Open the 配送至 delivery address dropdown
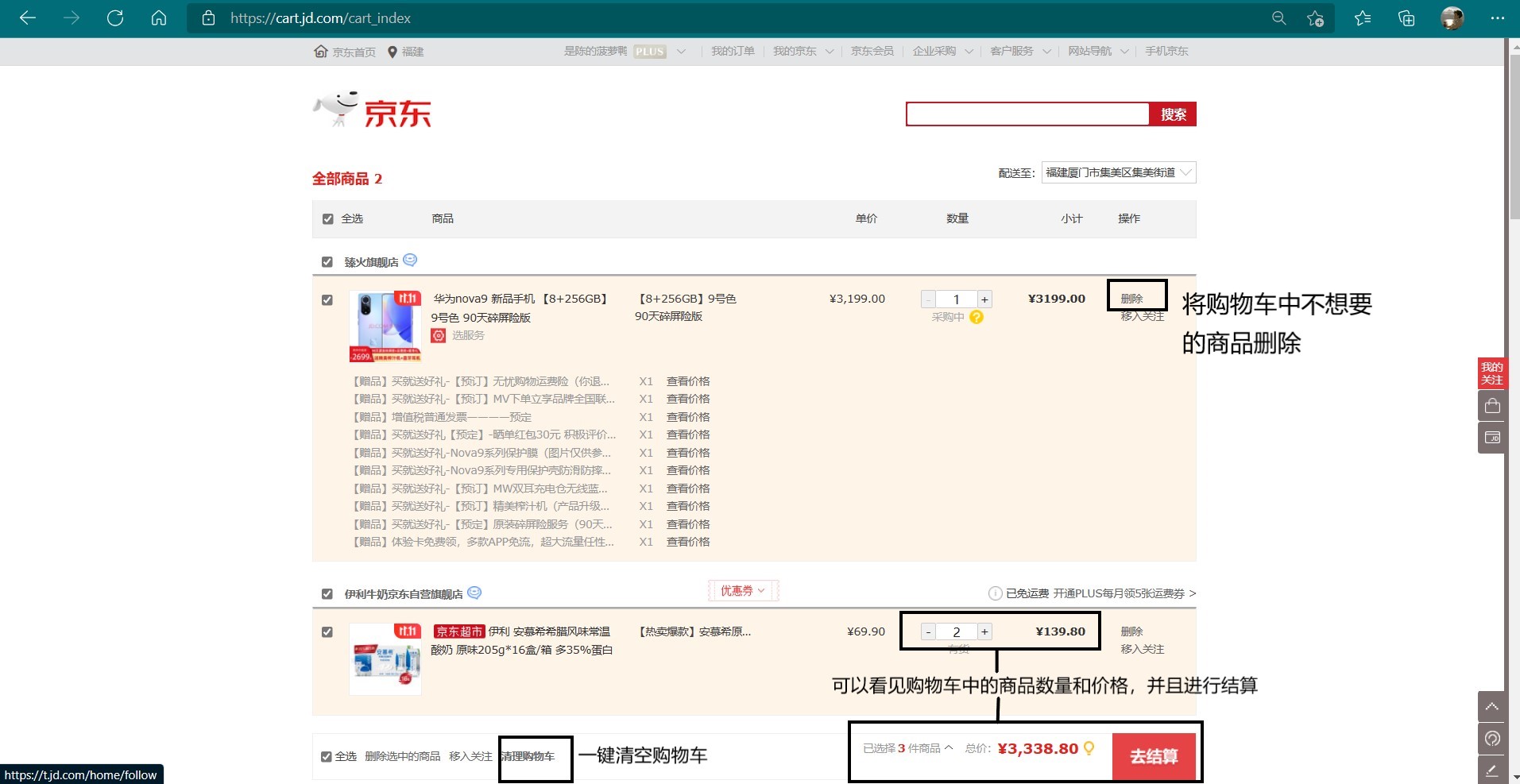Viewport: 1520px width, 784px height. (x=1119, y=172)
